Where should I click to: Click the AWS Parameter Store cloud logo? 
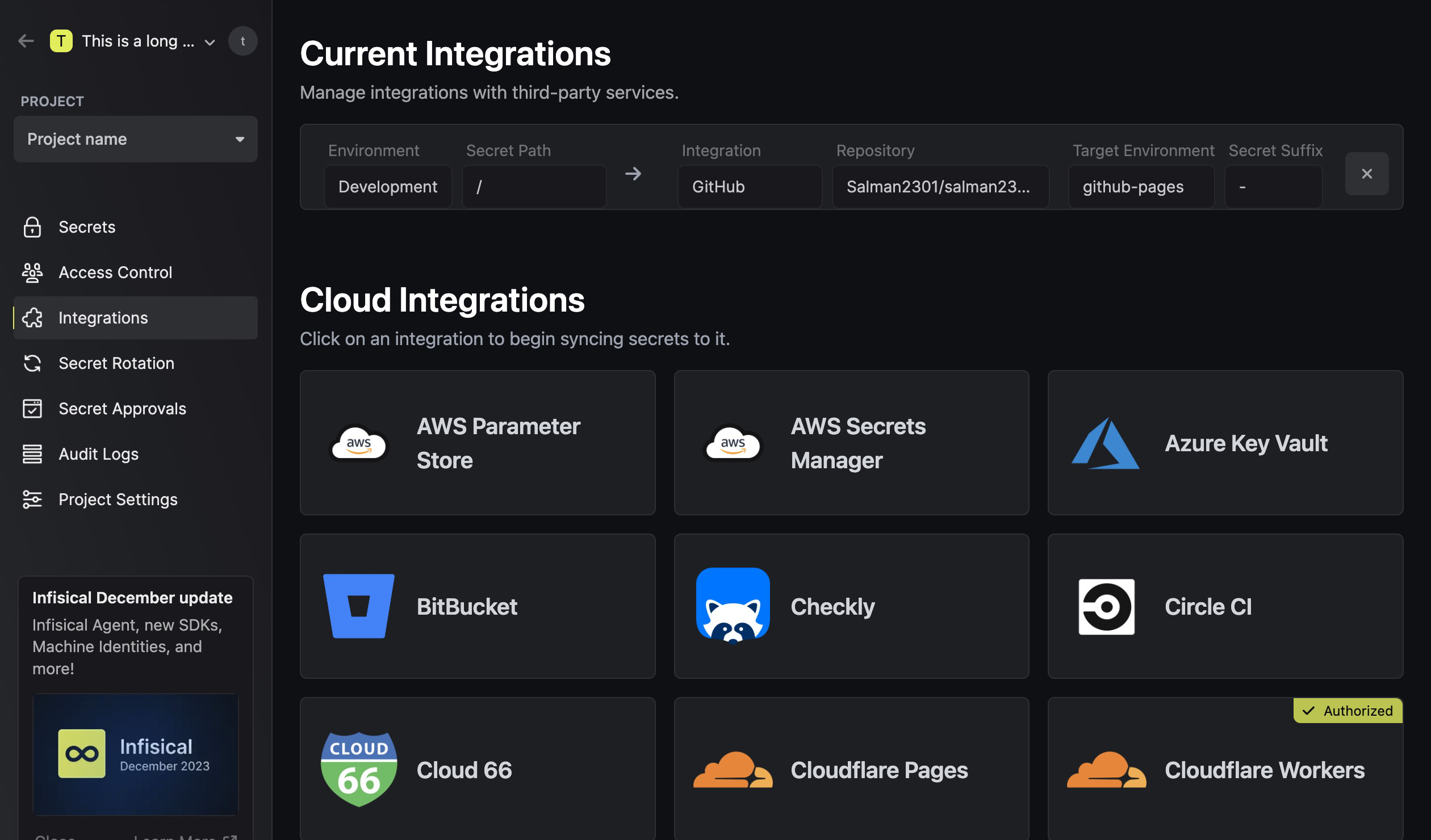359,443
